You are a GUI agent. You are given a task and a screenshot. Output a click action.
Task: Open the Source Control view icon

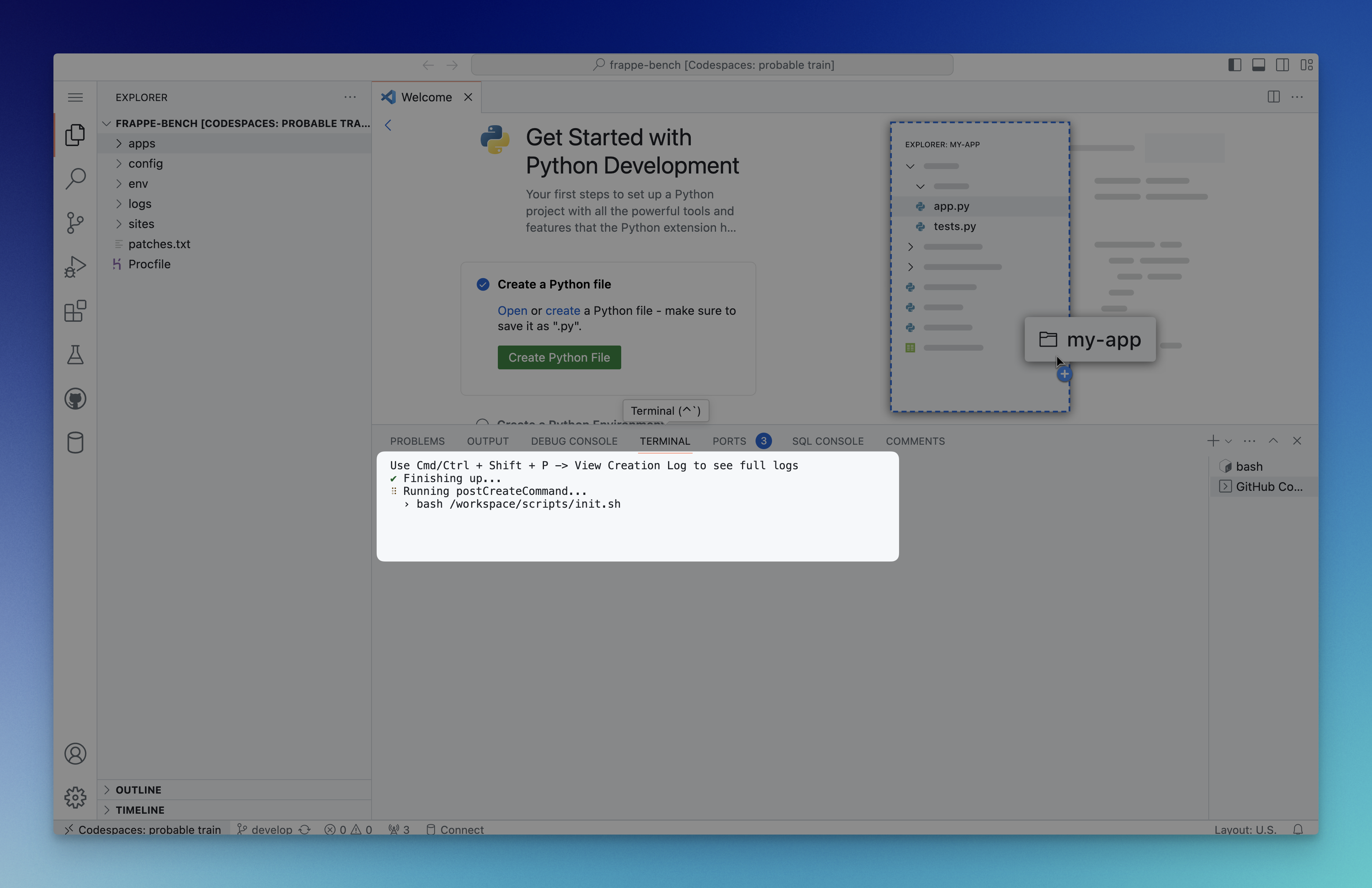pos(75,223)
